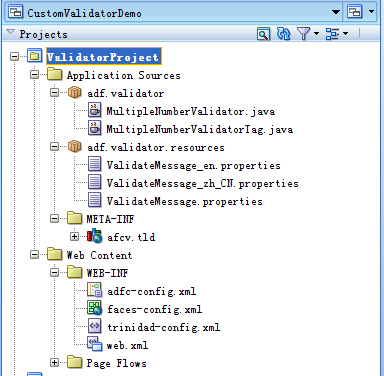Click the faces-config.xml icon
This screenshot has width=384, height=376.
point(95,308)
